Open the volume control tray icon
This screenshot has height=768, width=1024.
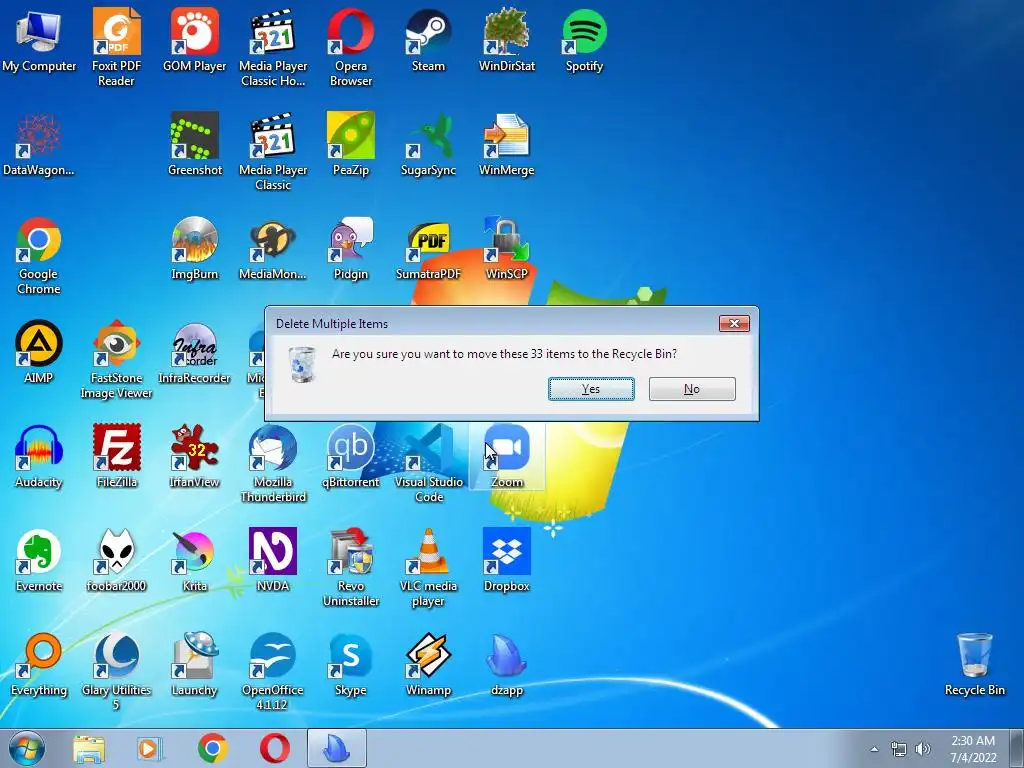click(x=923, y=749)
